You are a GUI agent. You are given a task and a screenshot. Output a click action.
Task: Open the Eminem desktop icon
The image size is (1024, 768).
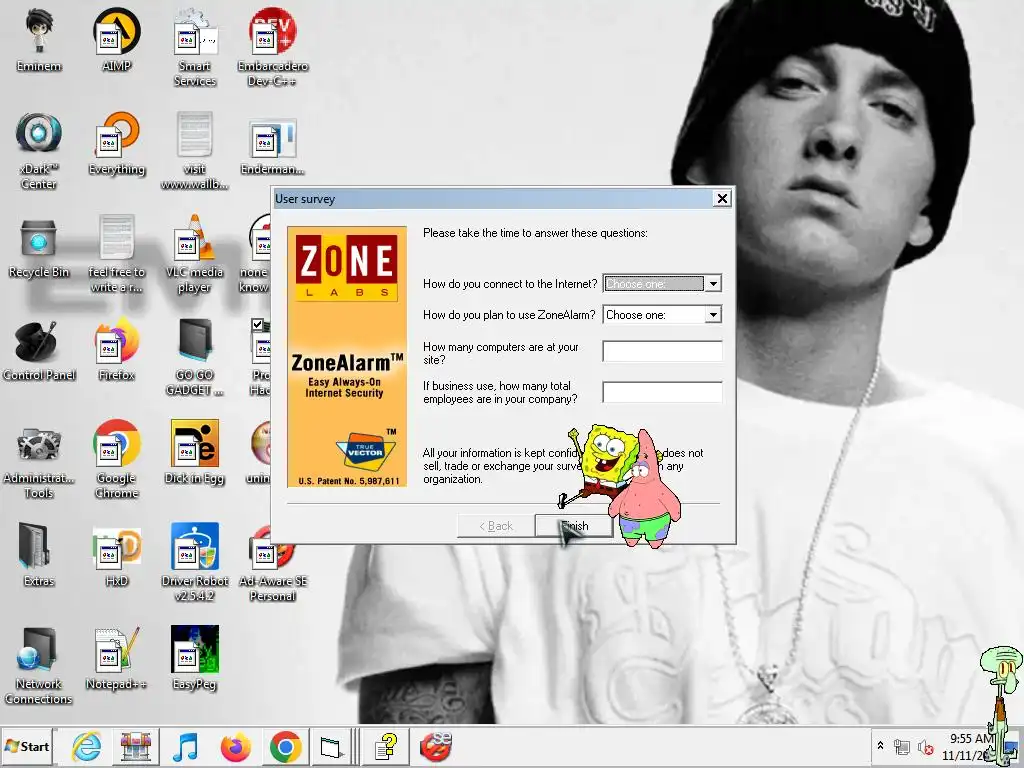[x=39, y=39]
